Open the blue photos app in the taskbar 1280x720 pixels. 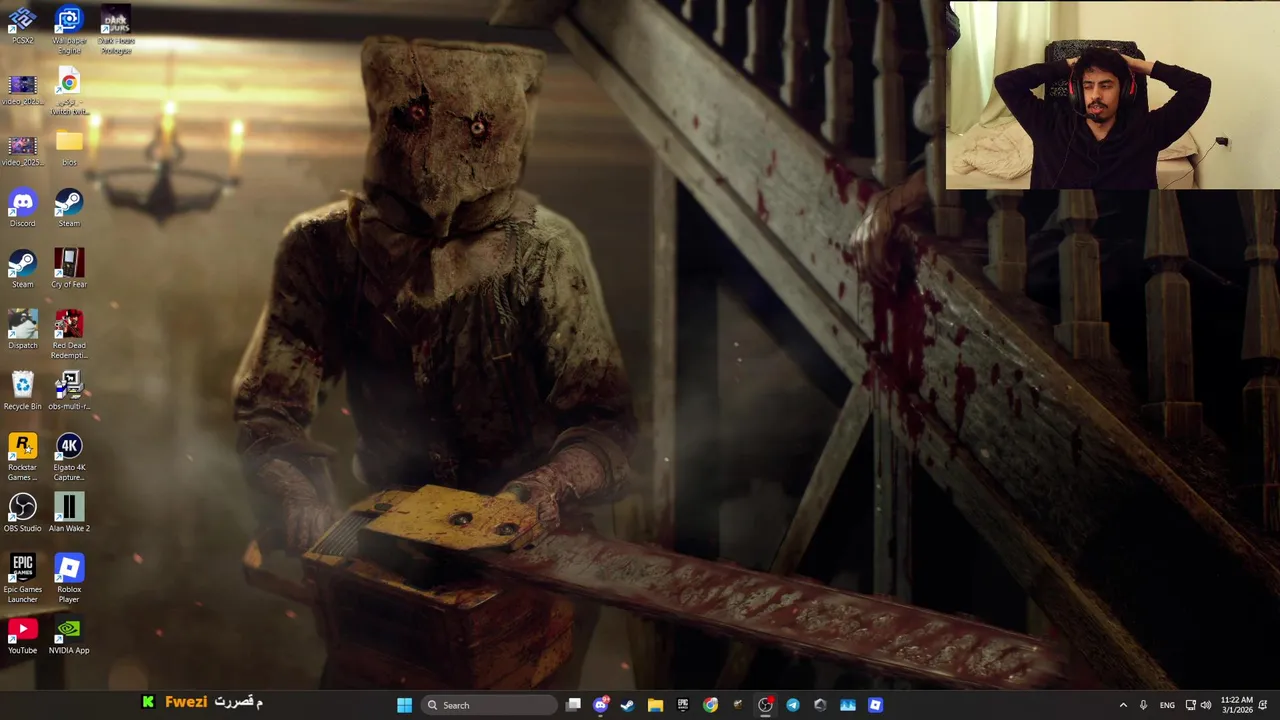(x=848, y=705)
